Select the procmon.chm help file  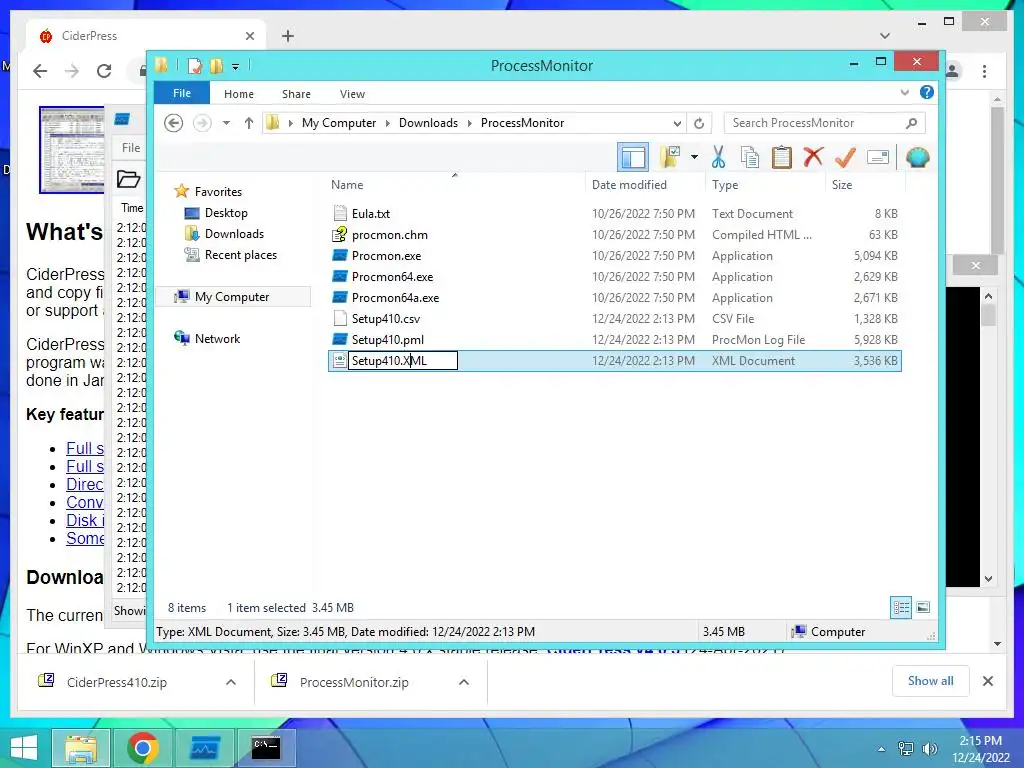389,234
